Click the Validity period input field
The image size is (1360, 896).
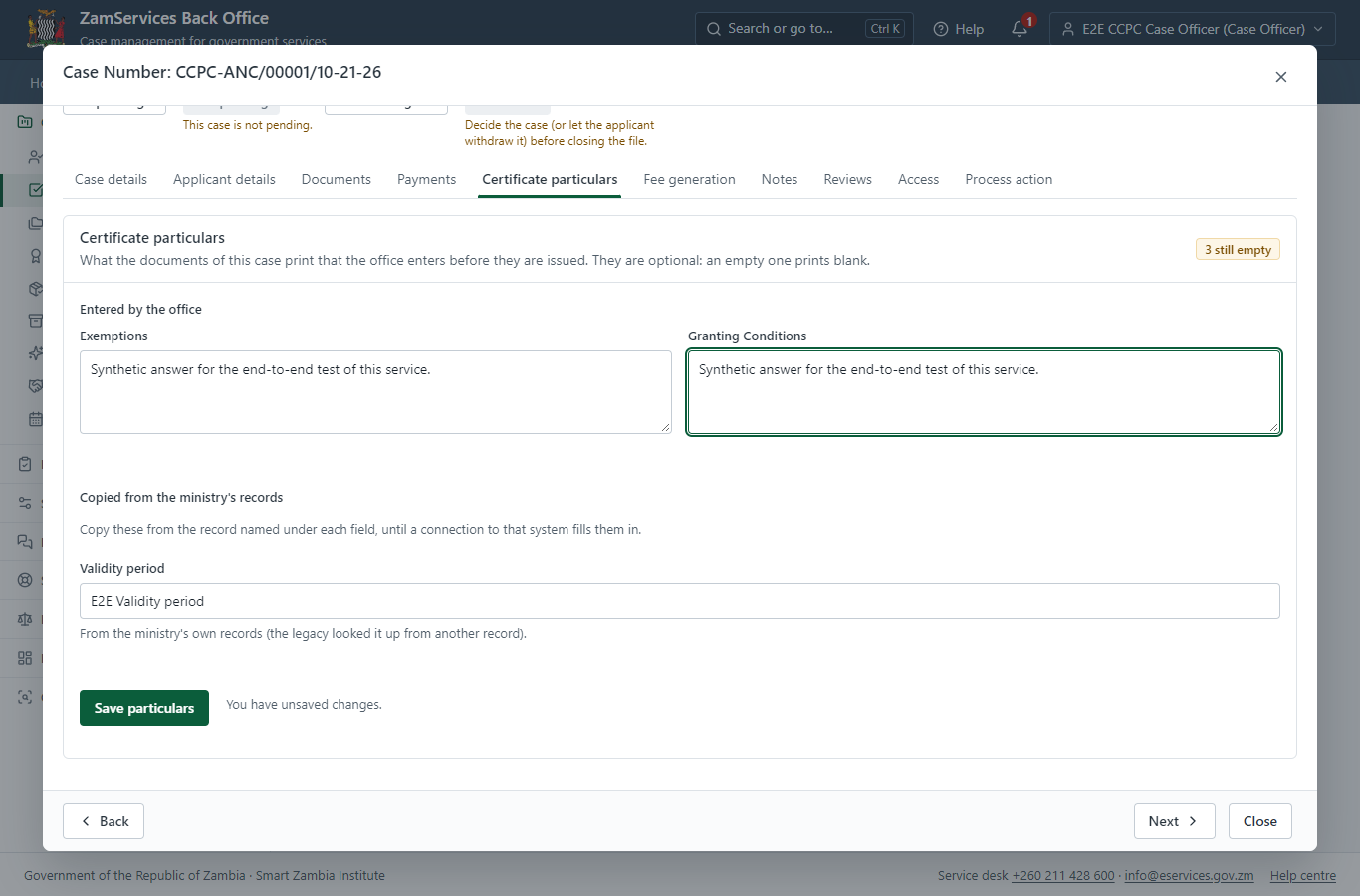coord(680,601)
